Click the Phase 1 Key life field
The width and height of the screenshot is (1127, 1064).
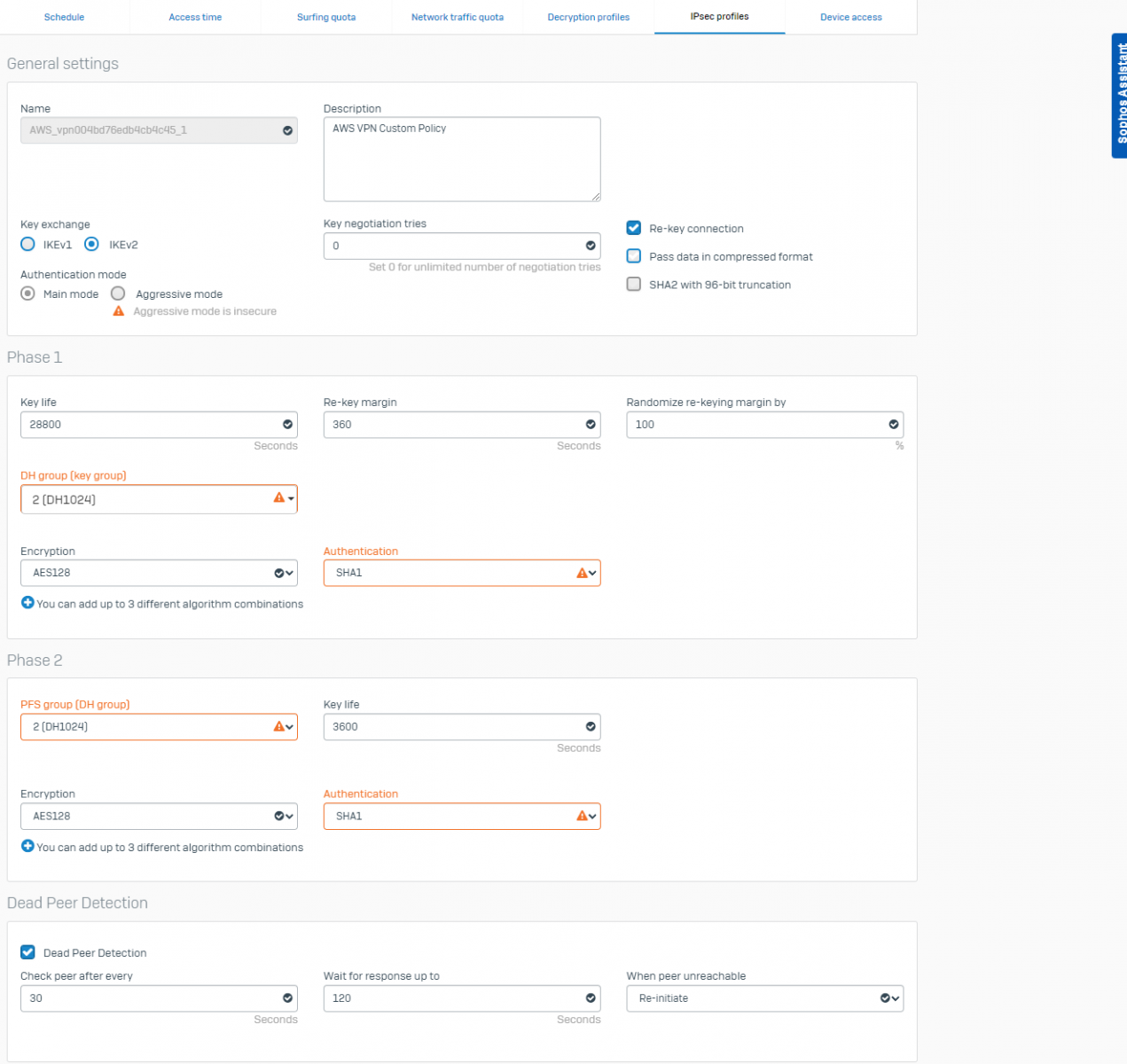point(151,425)
